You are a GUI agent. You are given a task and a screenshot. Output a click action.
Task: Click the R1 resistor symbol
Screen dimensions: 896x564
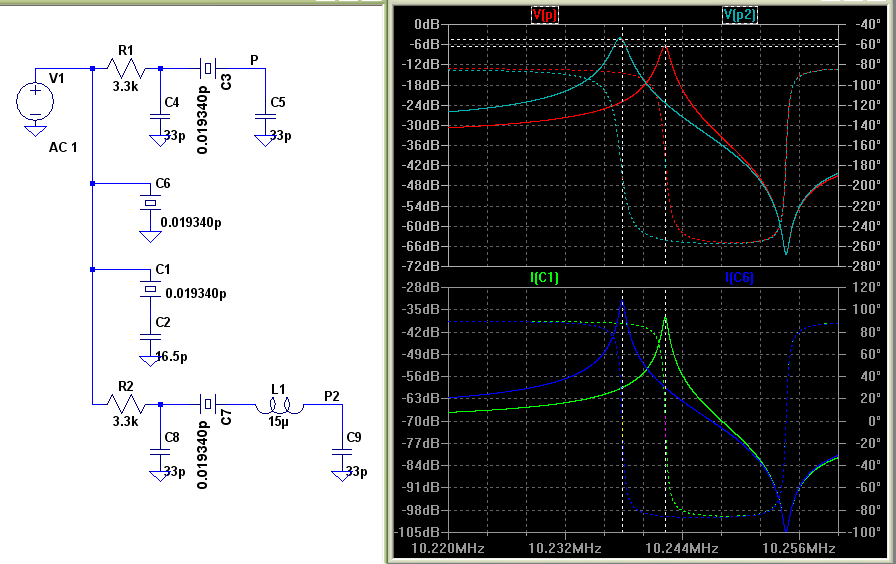click(126, 69)
